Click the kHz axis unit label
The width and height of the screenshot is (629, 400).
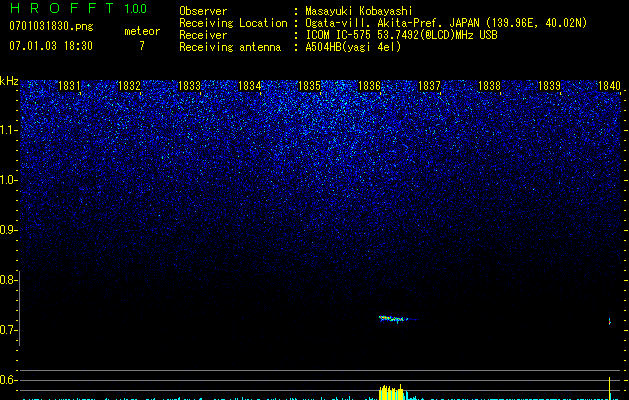[x=9, y=81]
